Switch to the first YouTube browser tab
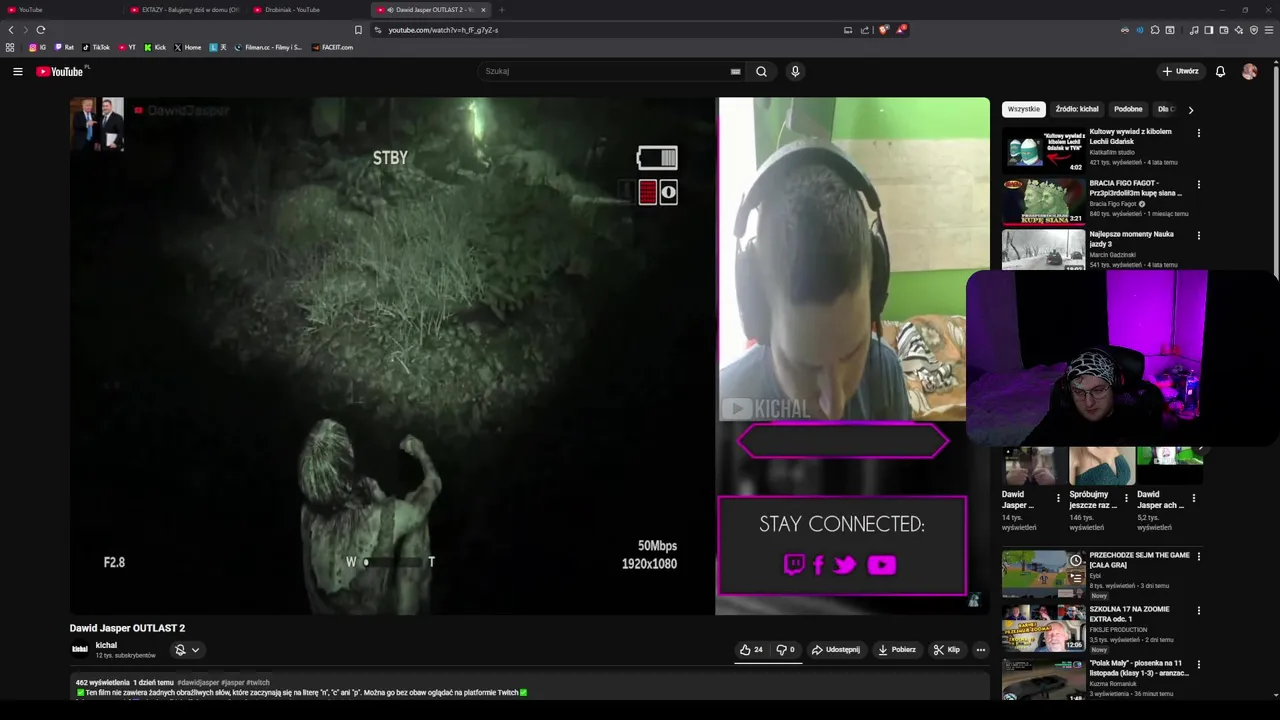 point(60,10)
